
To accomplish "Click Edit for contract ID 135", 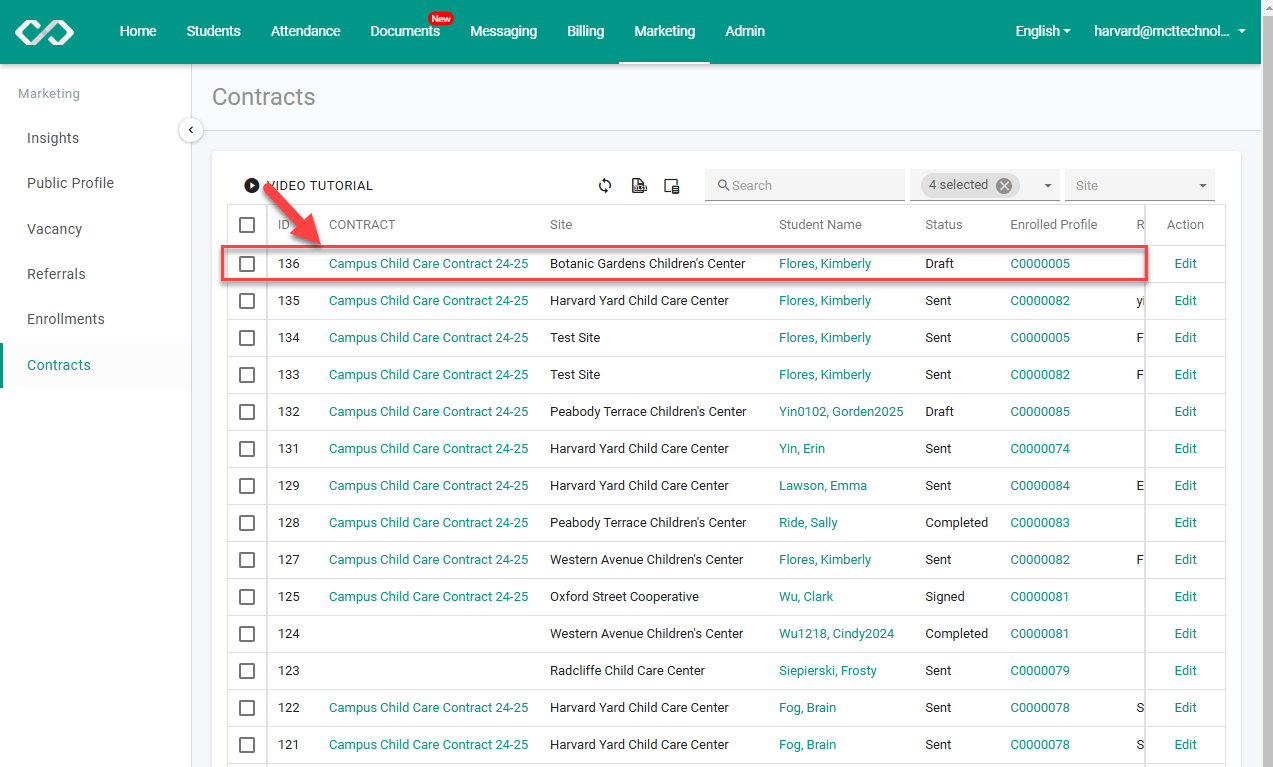I will (1185, 301).
